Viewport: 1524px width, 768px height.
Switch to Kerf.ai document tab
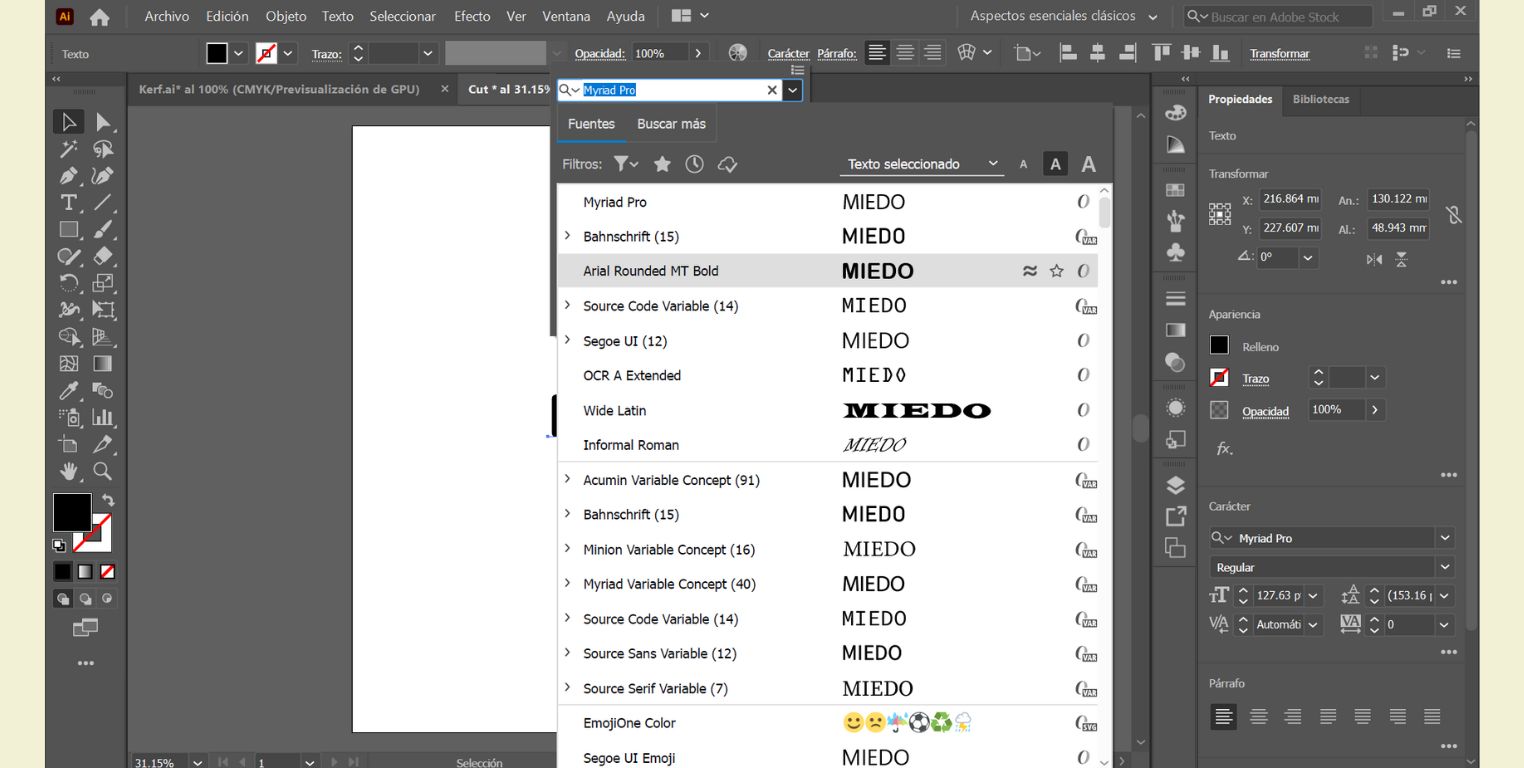[279, 89]
